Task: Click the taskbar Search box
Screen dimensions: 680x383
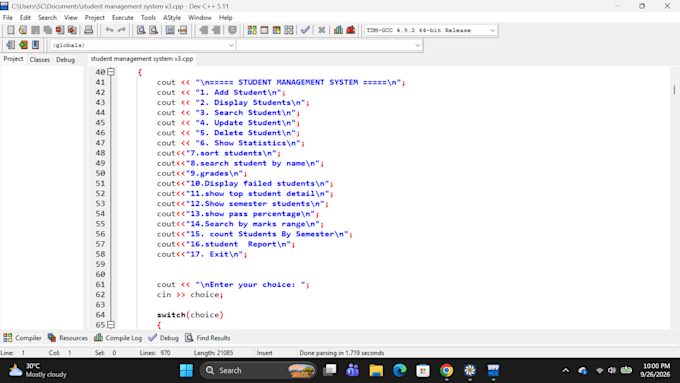Action: [x=258, y=370]
